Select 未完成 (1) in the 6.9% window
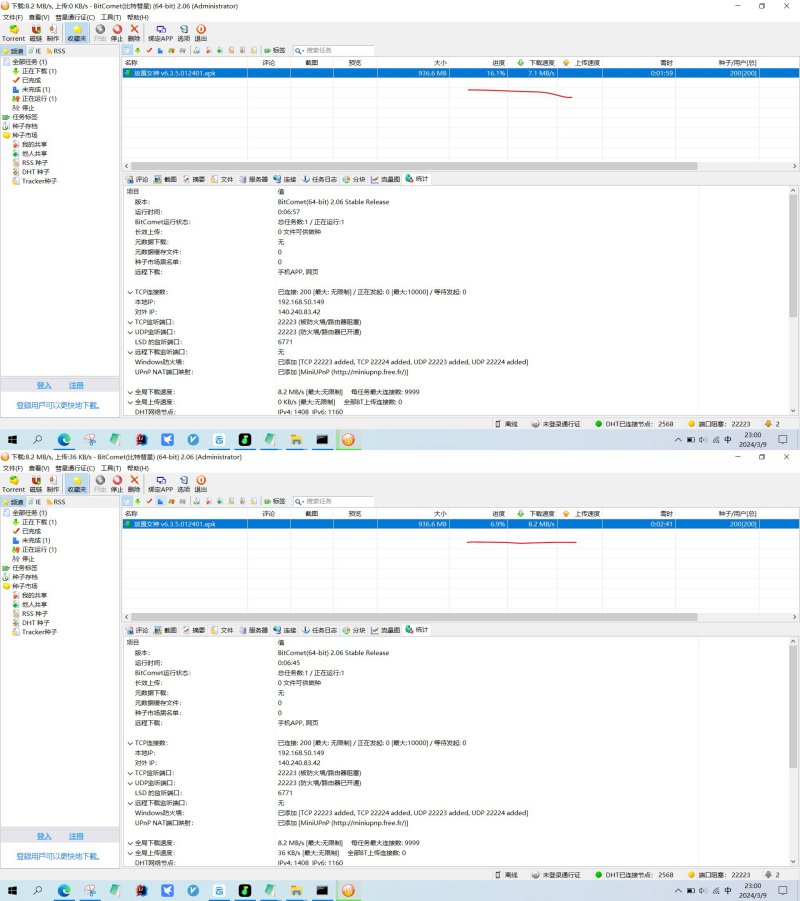This screenshot has width=800, height=901. (x=32, y=541)
